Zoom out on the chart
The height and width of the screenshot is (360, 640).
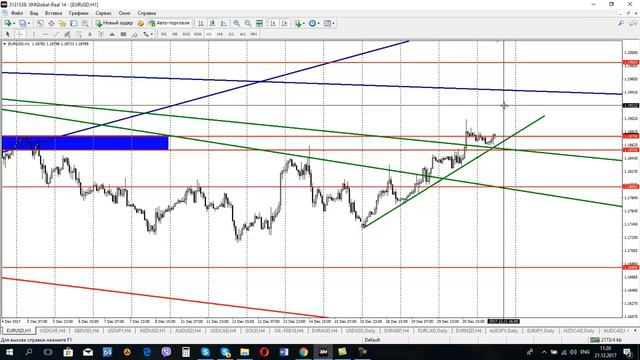247,23
